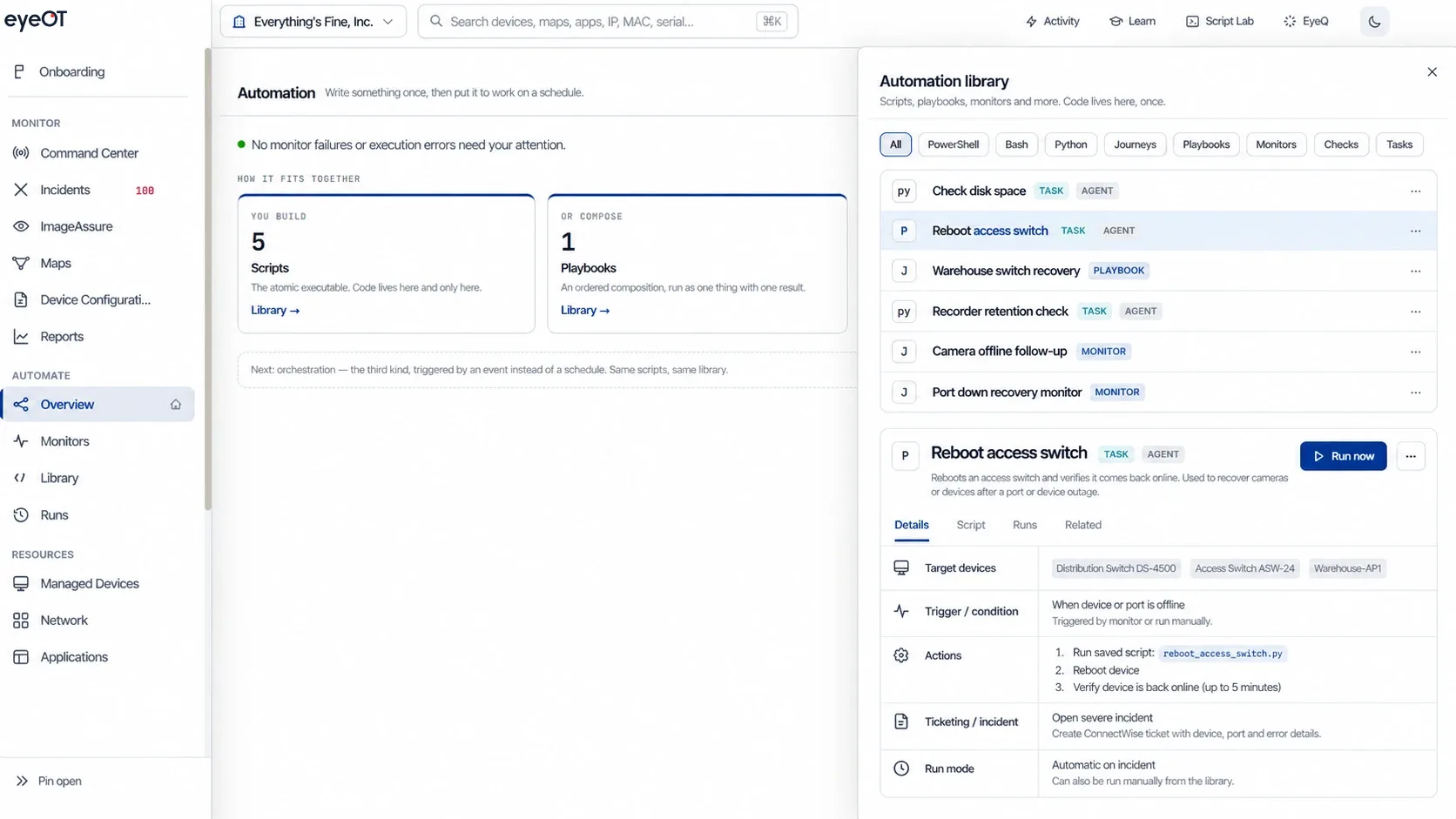Select Camera offline follow-up row
Screen dimensions: 1456x819
1158,352
